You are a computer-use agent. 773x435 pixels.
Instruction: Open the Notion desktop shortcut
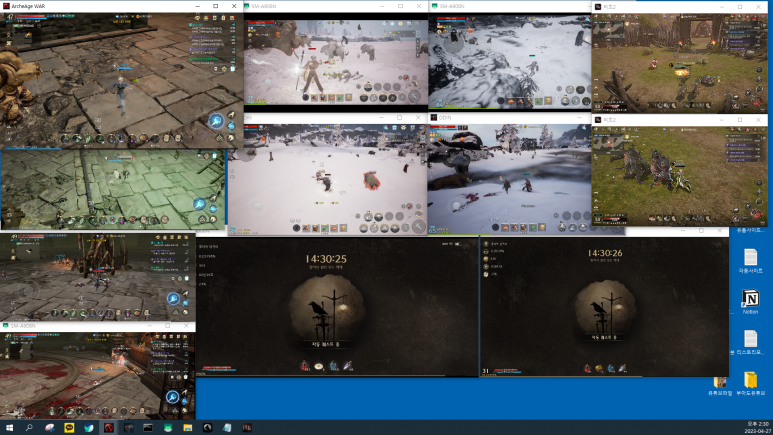750,302
